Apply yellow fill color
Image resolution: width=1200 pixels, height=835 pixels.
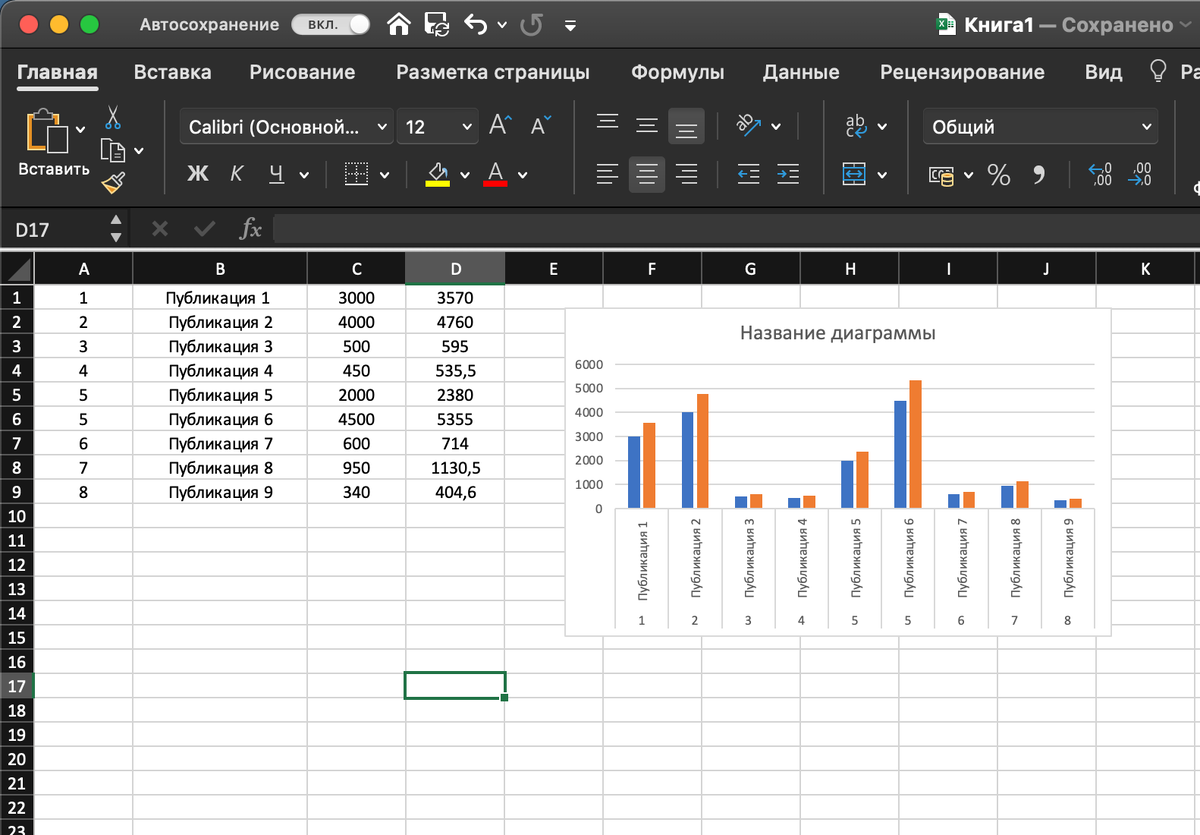pos(437,174)
